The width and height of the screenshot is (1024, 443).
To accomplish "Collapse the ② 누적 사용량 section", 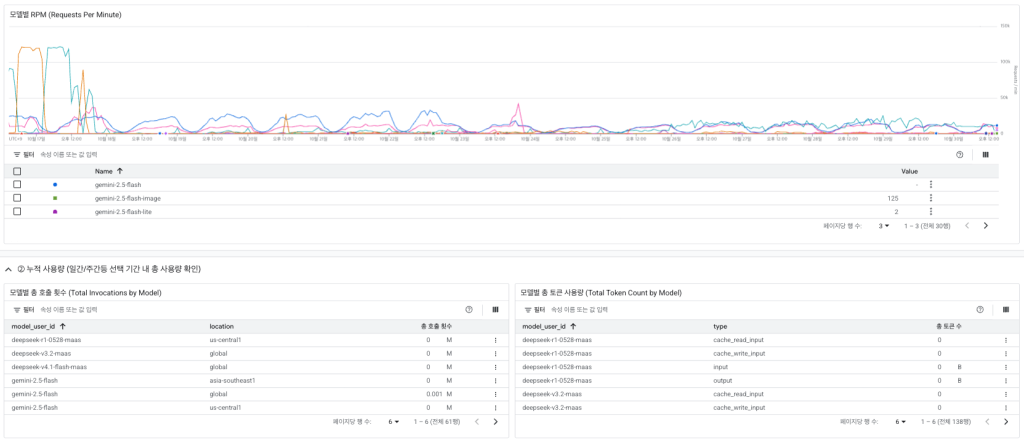I will coord(8,269).
